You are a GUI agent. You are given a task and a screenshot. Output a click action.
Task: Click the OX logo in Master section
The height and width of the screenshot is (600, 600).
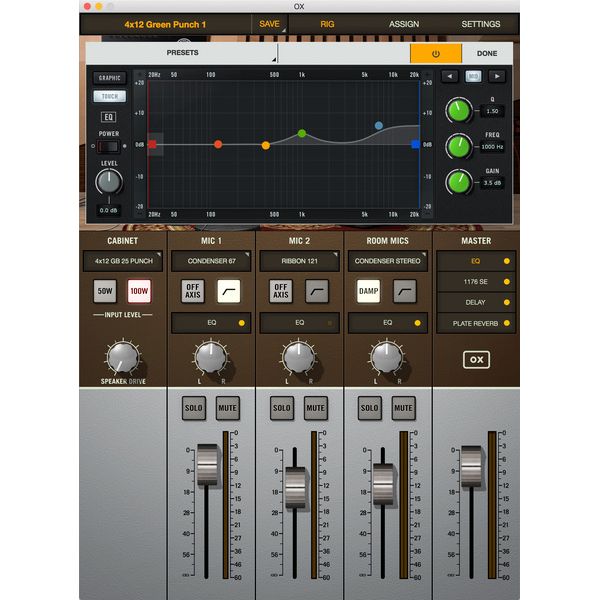[x=476, y=359]
